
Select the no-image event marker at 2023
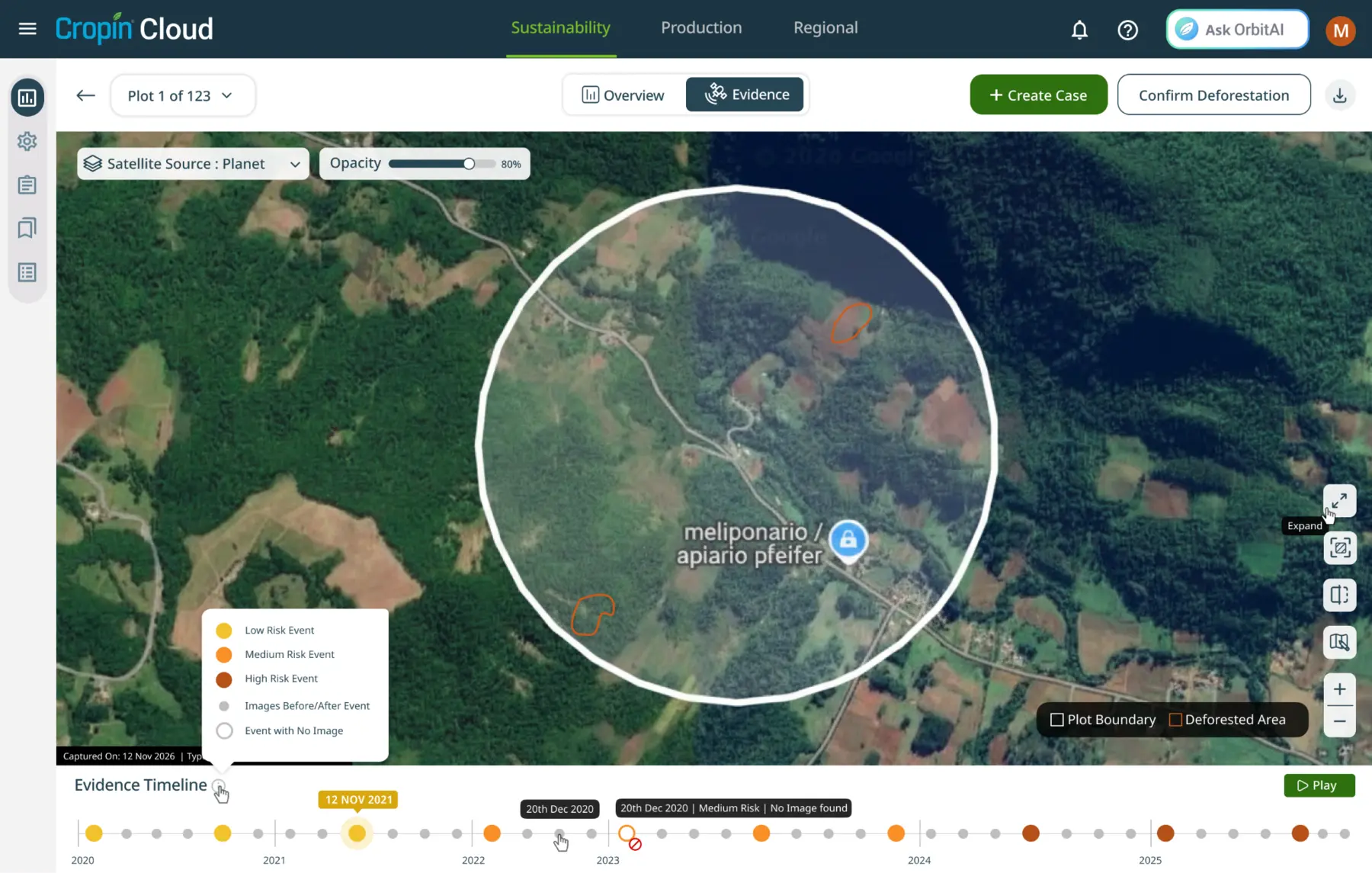(627, 833)
